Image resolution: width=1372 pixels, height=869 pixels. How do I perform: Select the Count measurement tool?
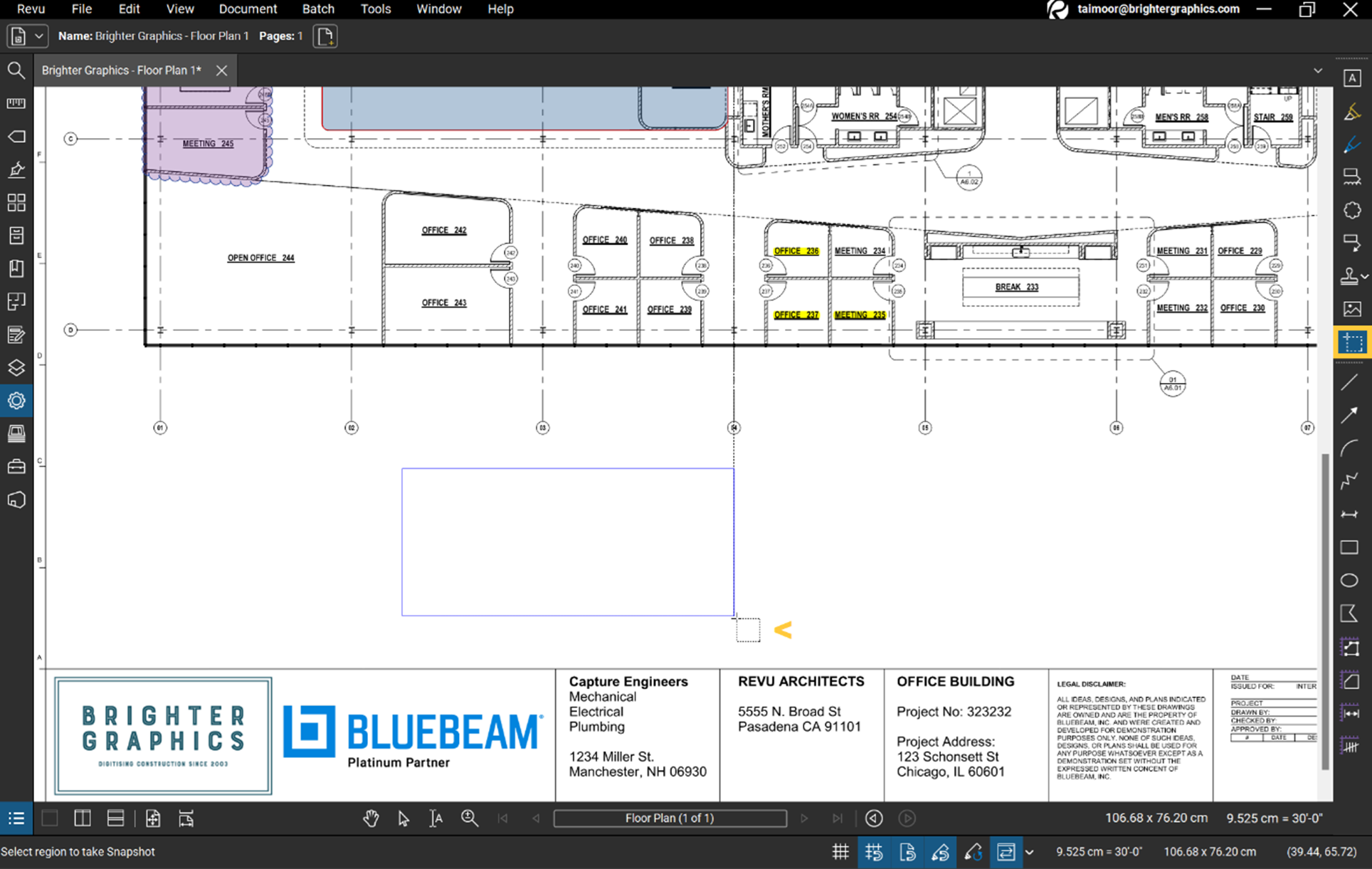(x=1349, y=746)
